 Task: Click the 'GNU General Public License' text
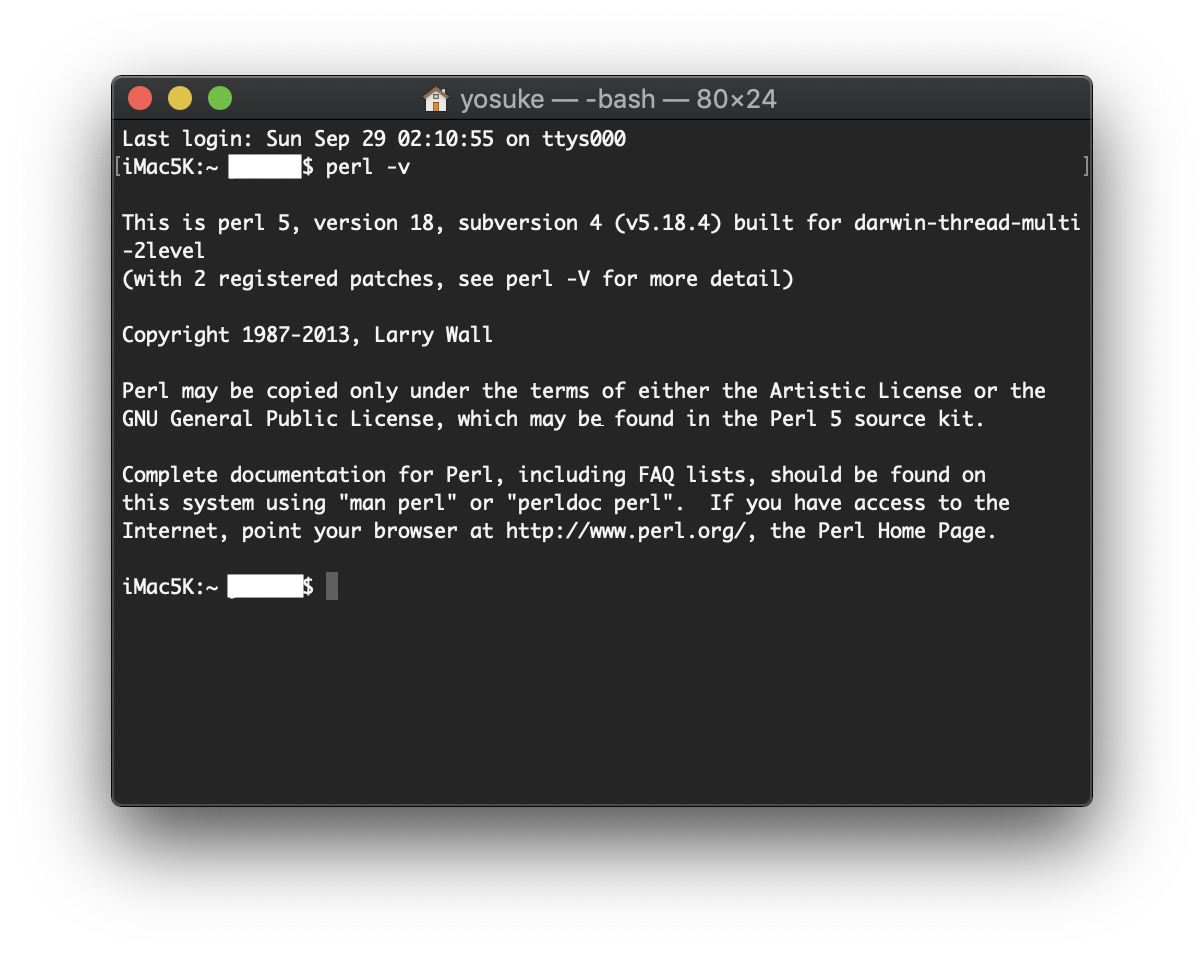[x=278, y=419]
